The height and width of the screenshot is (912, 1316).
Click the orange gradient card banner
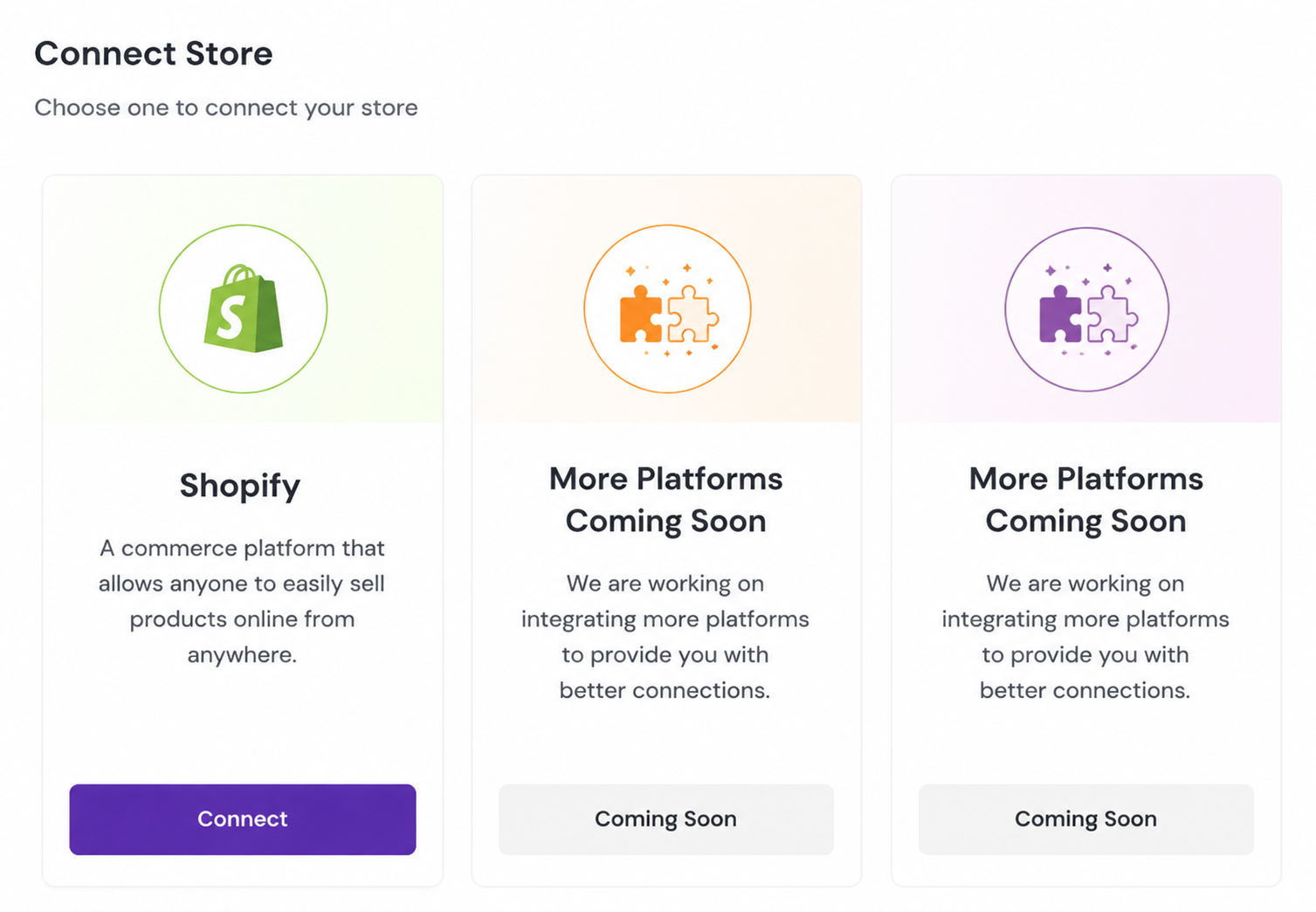(666, 299)
